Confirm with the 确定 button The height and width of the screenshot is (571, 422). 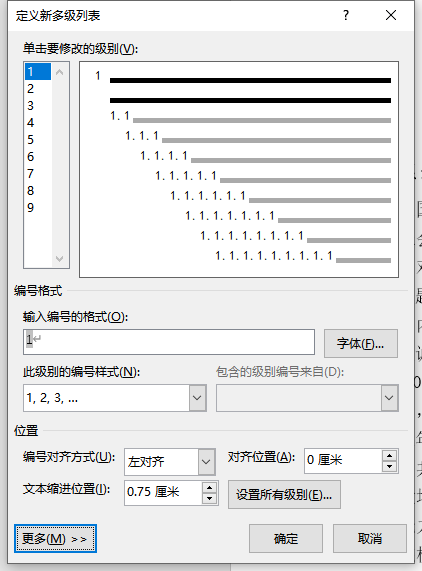[286, 539]
